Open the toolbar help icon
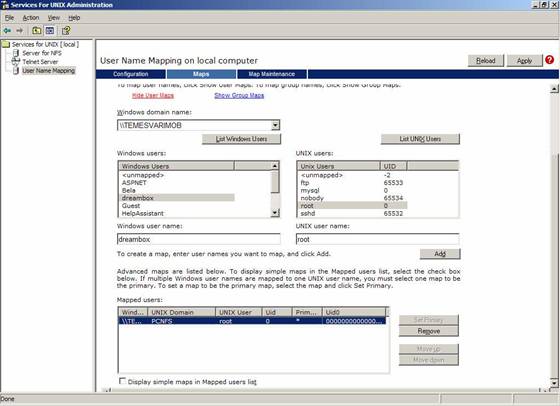The height and width of the screenshot is (406, 560). pos(66,31)
